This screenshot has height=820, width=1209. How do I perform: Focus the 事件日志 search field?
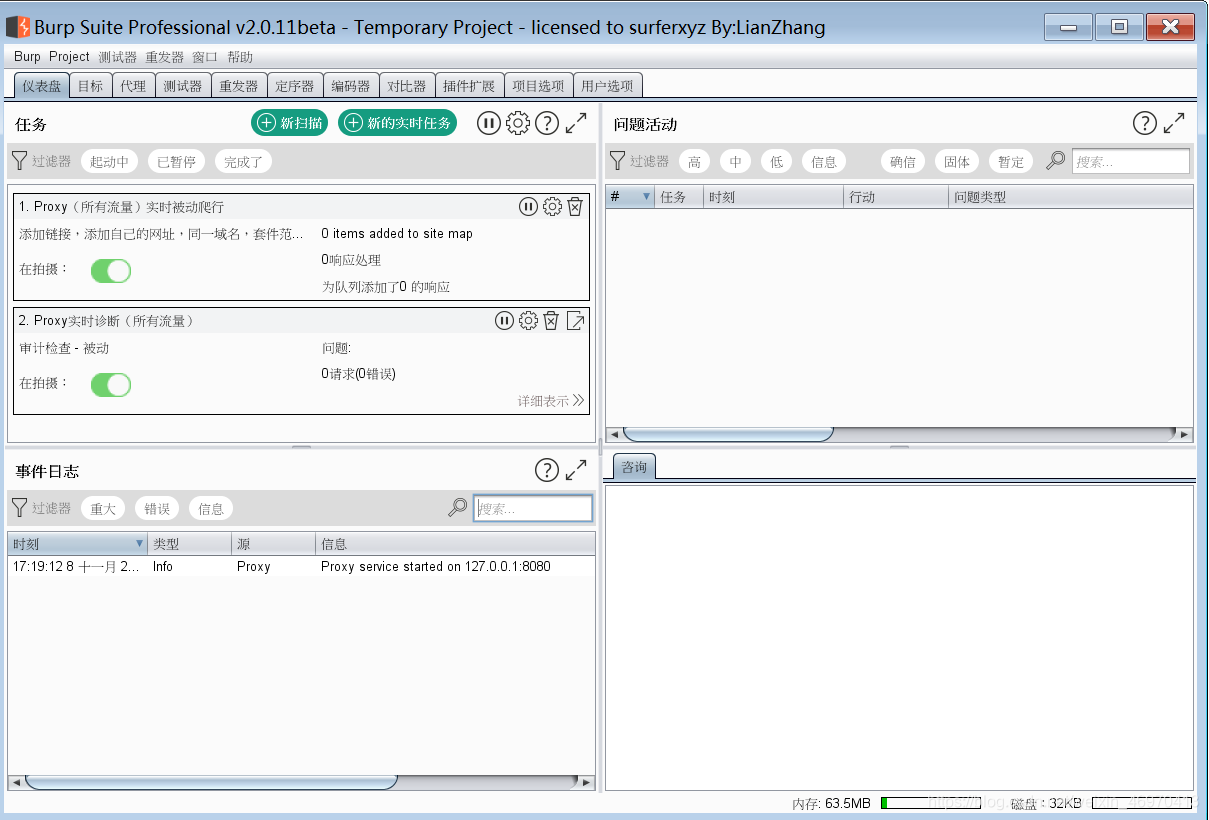point(533,508)
